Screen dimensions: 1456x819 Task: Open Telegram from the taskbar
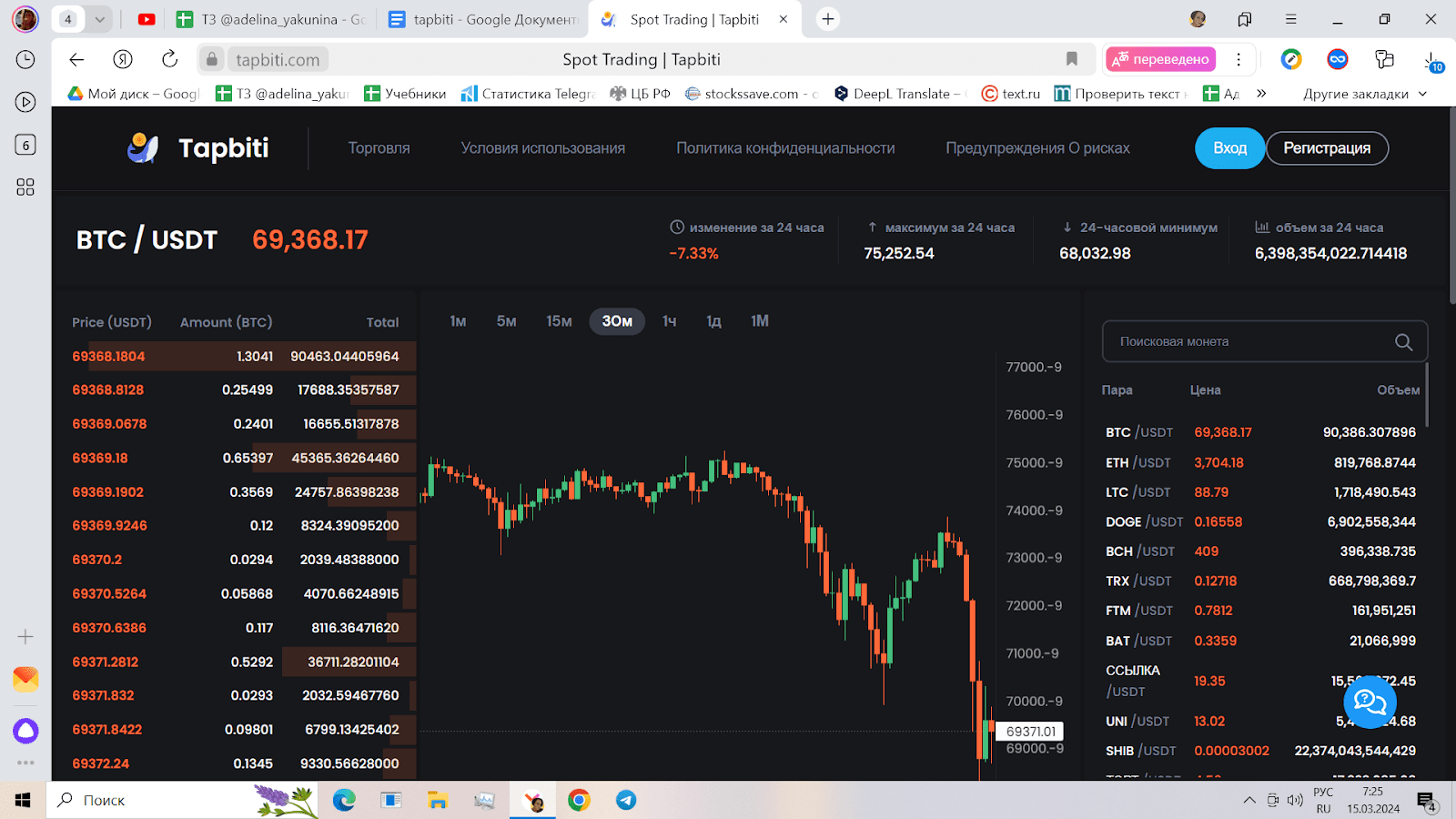pos(626,800)
